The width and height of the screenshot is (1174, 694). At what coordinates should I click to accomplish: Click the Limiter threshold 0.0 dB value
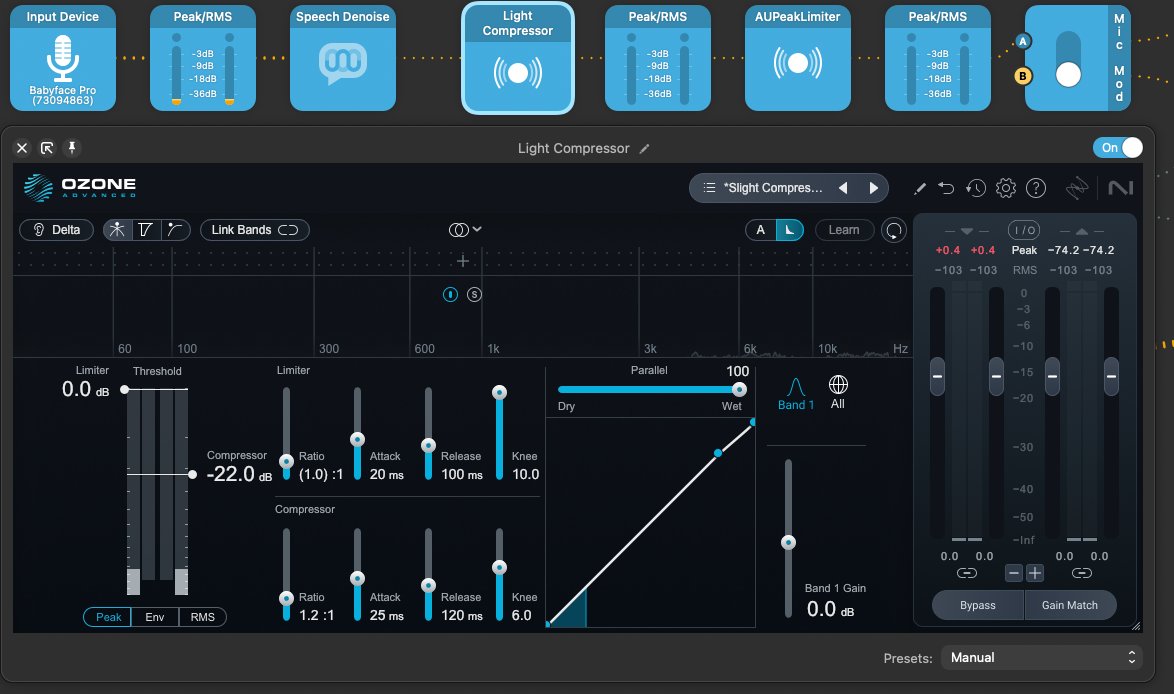(85, 389)
